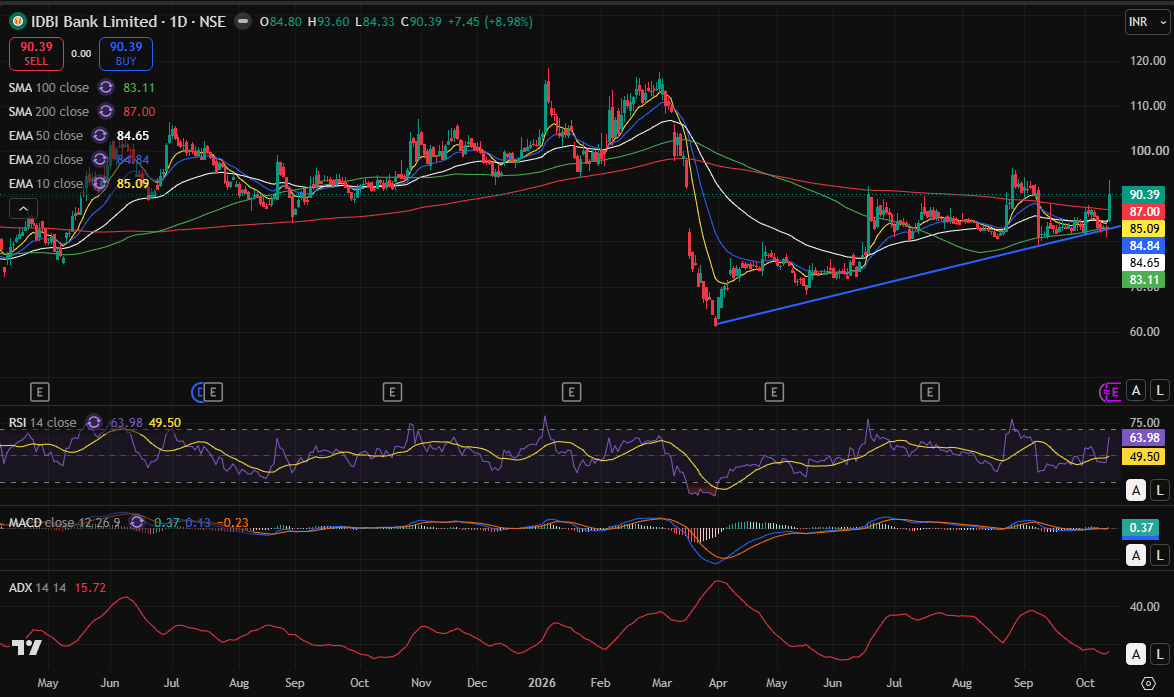Open the earnings E marker above Aug 2025
Screen dimensions: 1174x697
pyautogui.click(x=213, y=392)
